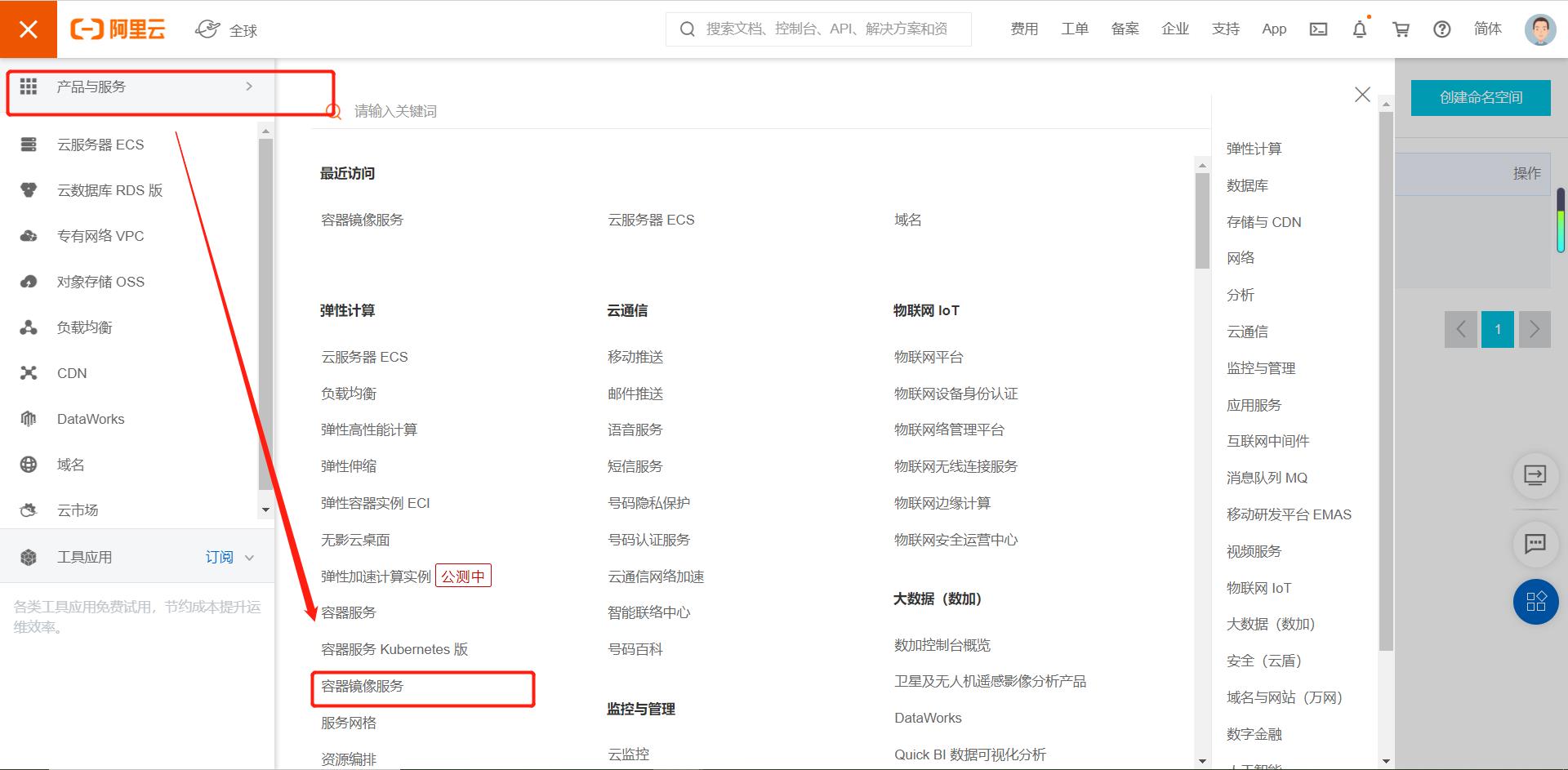Click the tool applications cube icon
This screenshot has height=770, width=1568.
[29, 557]
